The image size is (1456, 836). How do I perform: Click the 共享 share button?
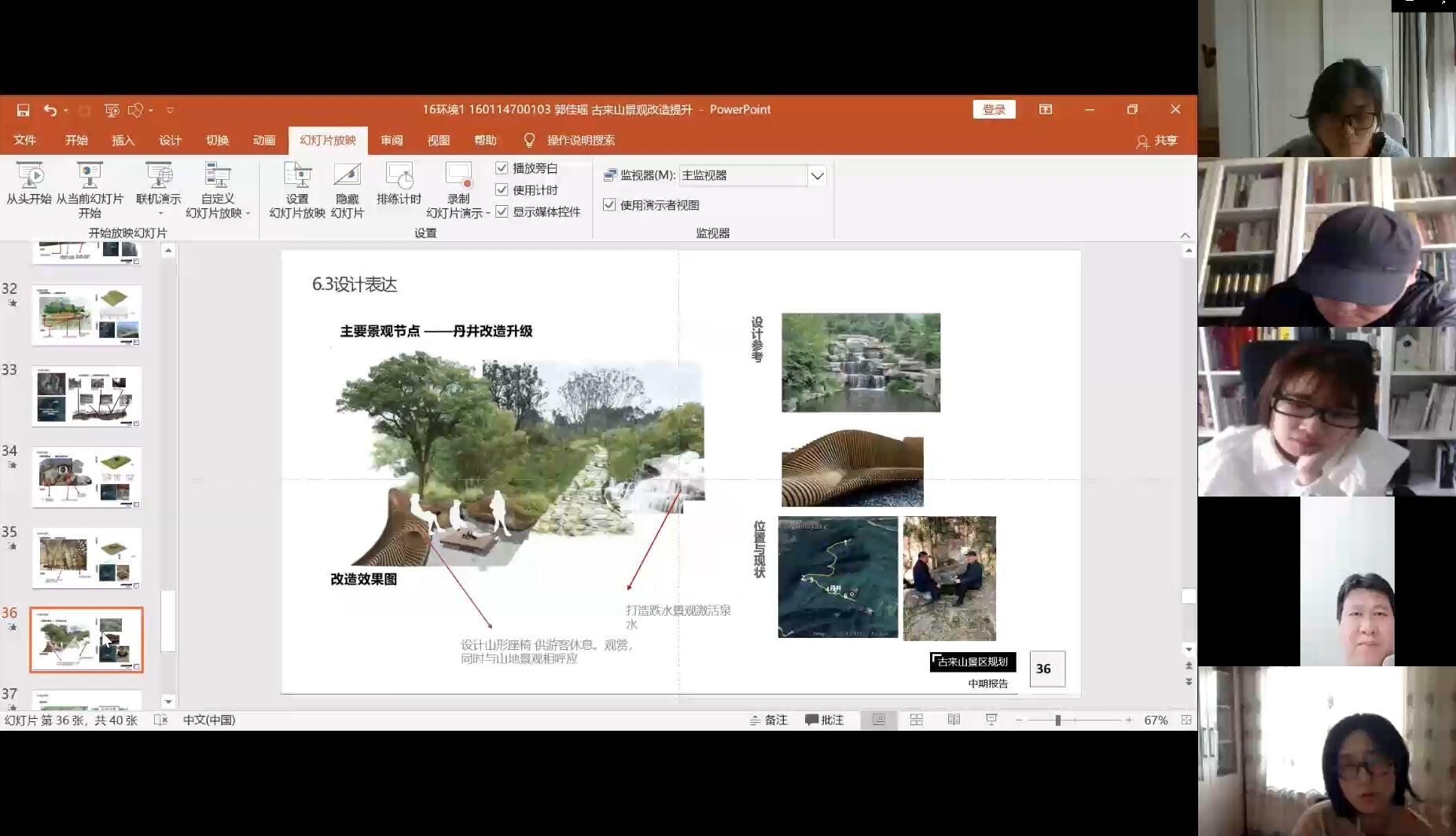click(x=1157, y=141)
